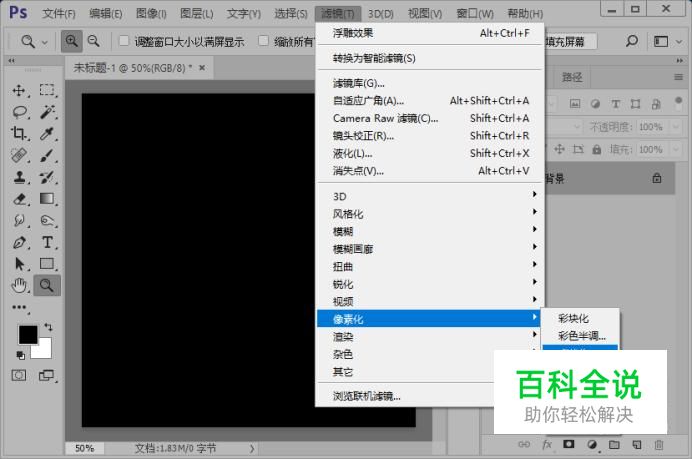
Task: Select the Magic Wand tool
Action: point(47,112)
